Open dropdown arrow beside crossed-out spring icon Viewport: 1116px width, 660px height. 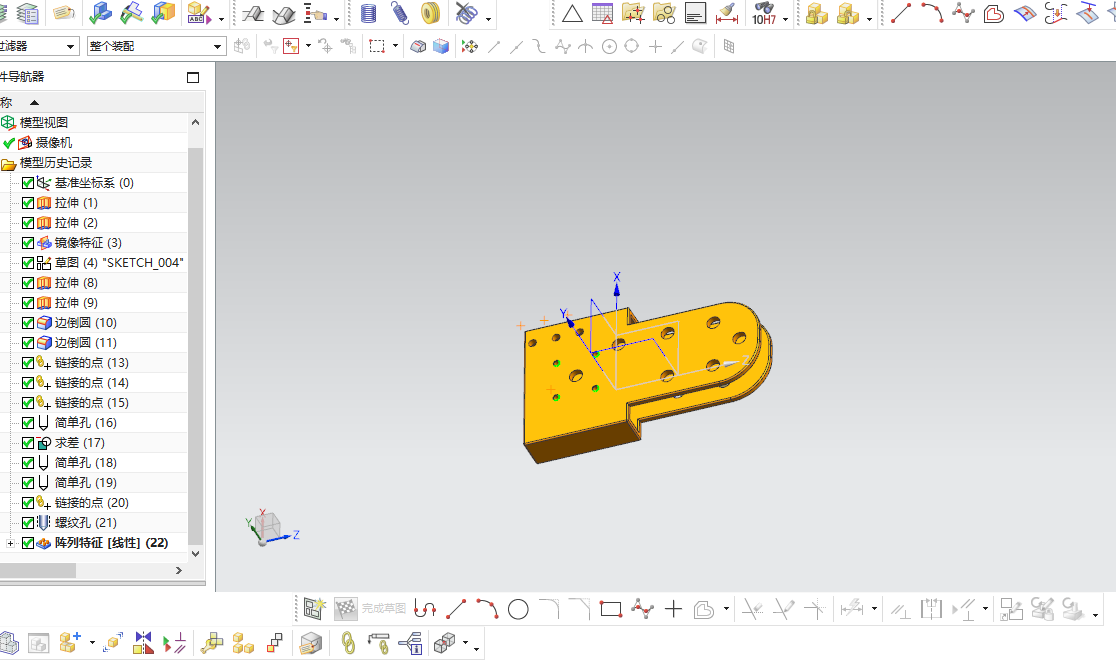pos(488,19)
